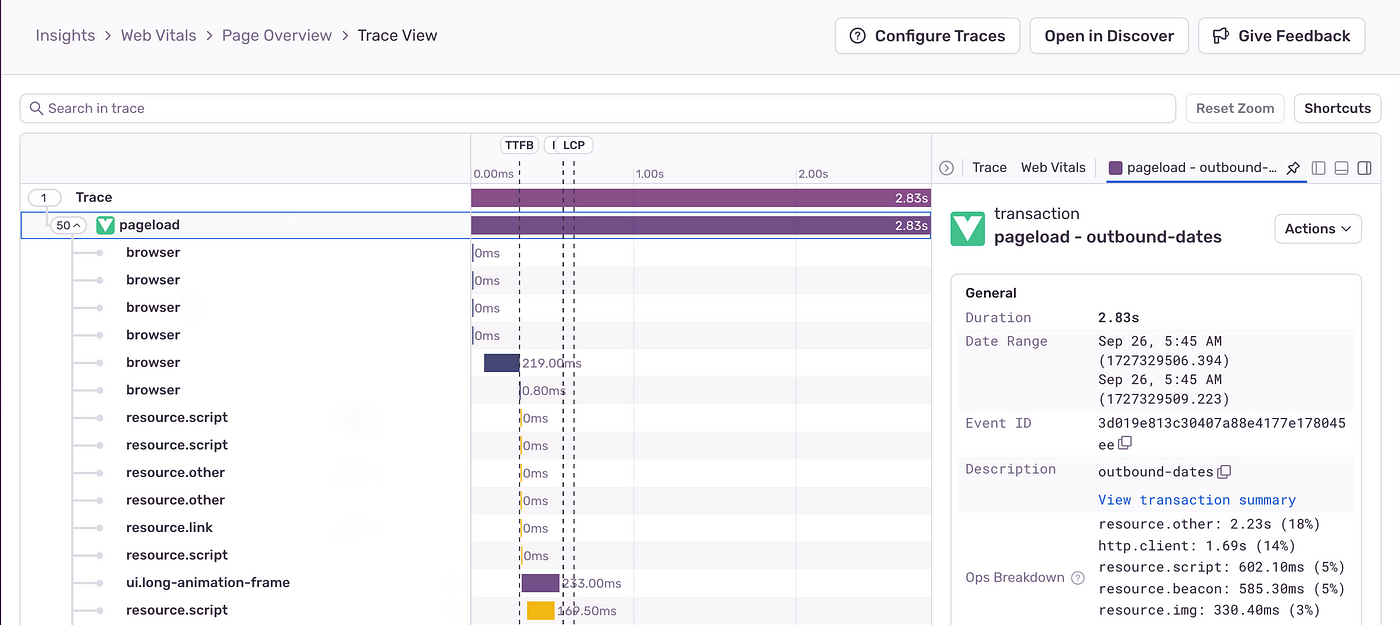1400x625 pixels.
Task: Open the Actions dropdown
Action: coord(1318,229)
